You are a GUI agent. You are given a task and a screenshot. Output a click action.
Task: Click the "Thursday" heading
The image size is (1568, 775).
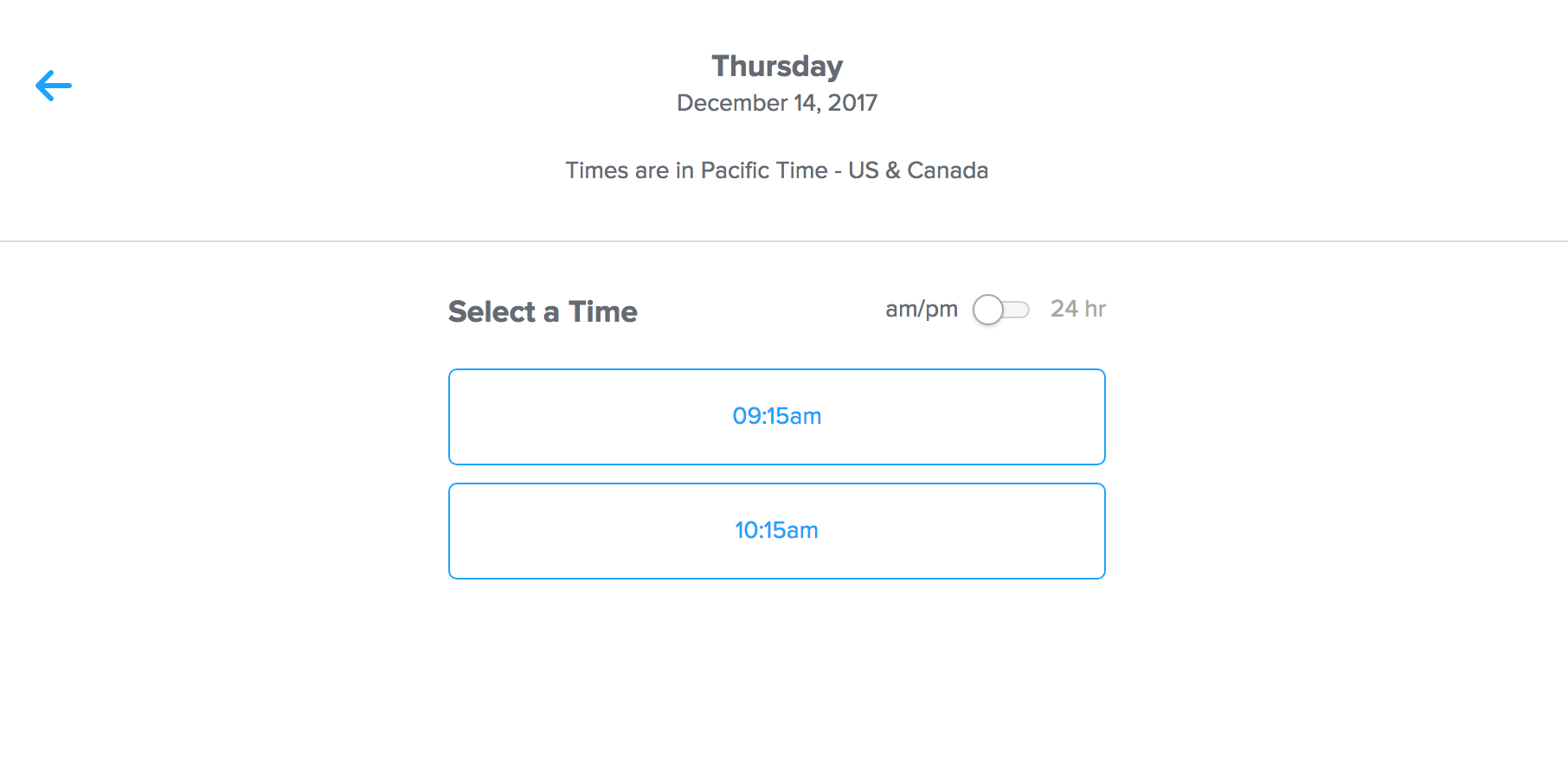coord(776,67)
